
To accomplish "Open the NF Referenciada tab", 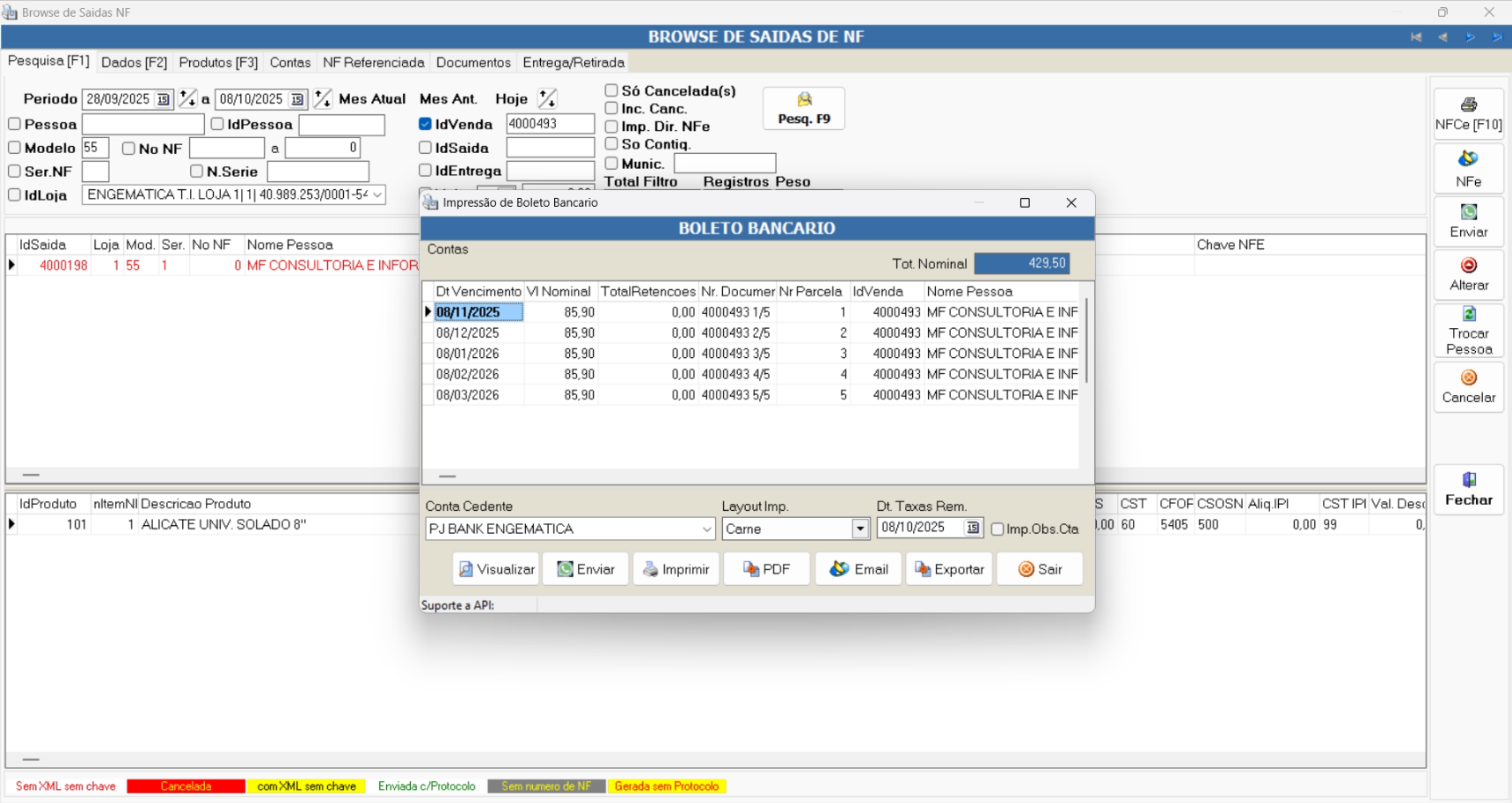I will tap(373, 62).
